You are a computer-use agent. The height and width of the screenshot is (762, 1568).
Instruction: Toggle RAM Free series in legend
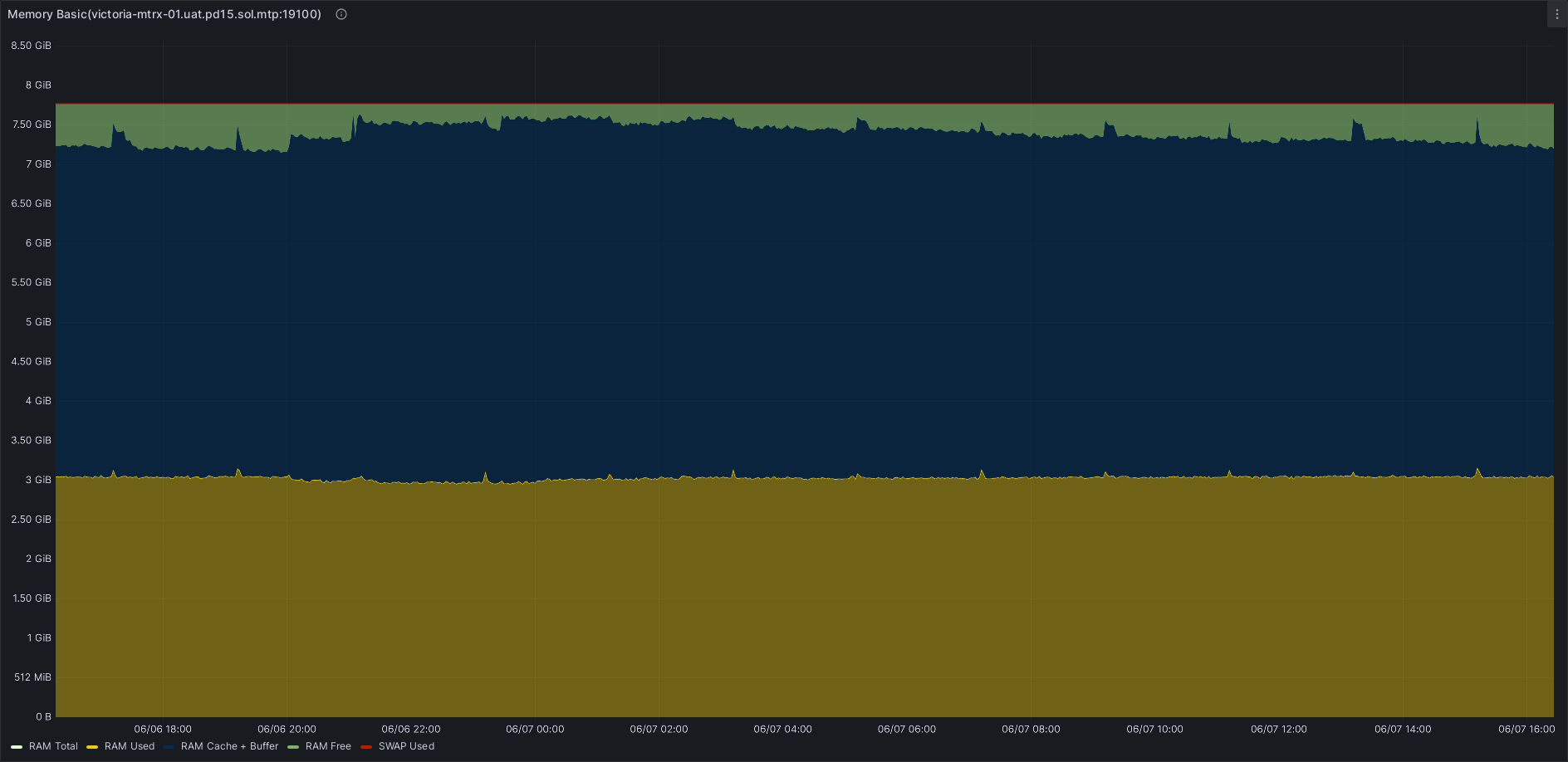[x=328, y=746]
